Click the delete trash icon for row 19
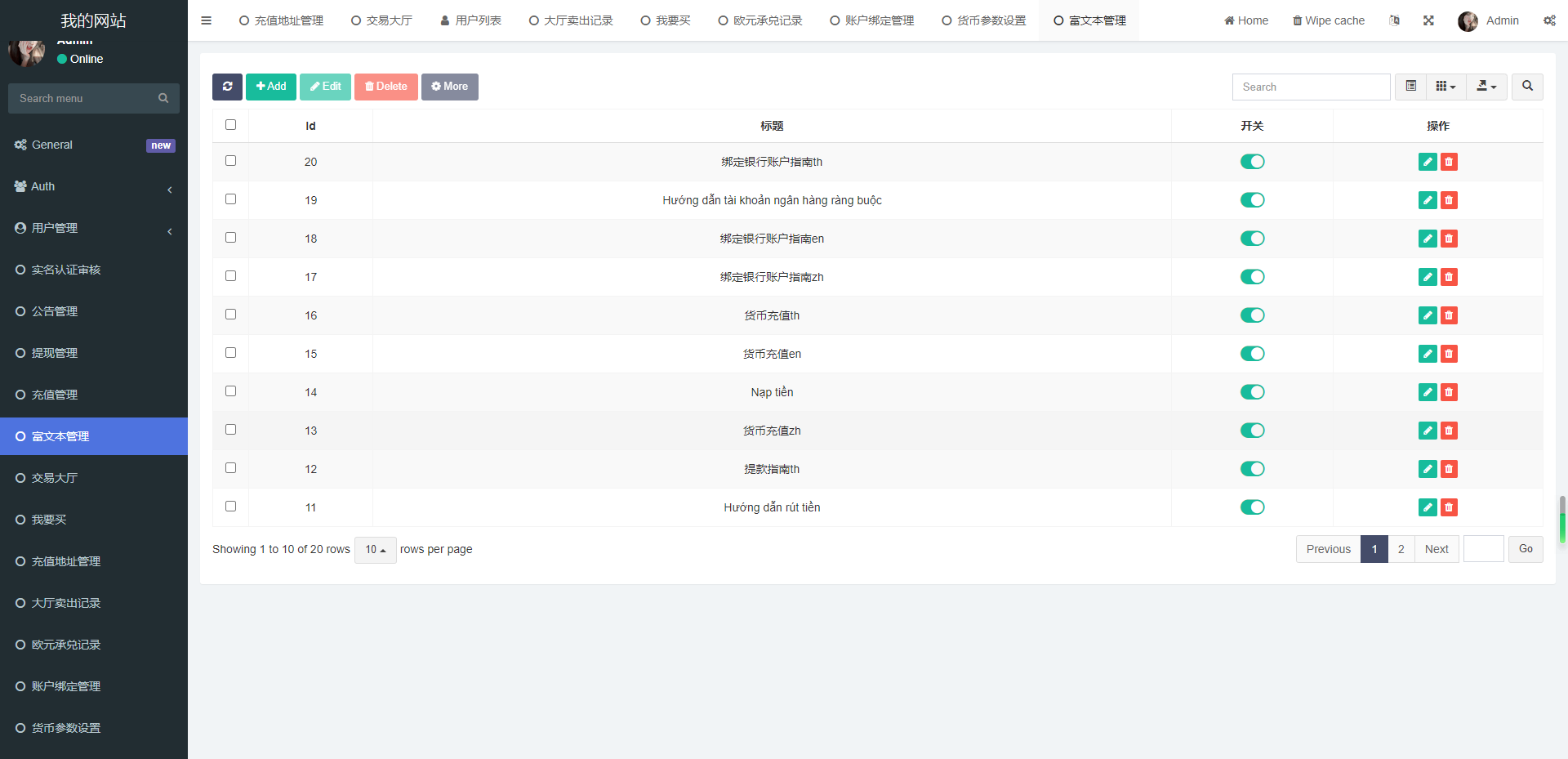Image resolution: width=1568 pixels, height=759 pixels. click(1449, 200)
